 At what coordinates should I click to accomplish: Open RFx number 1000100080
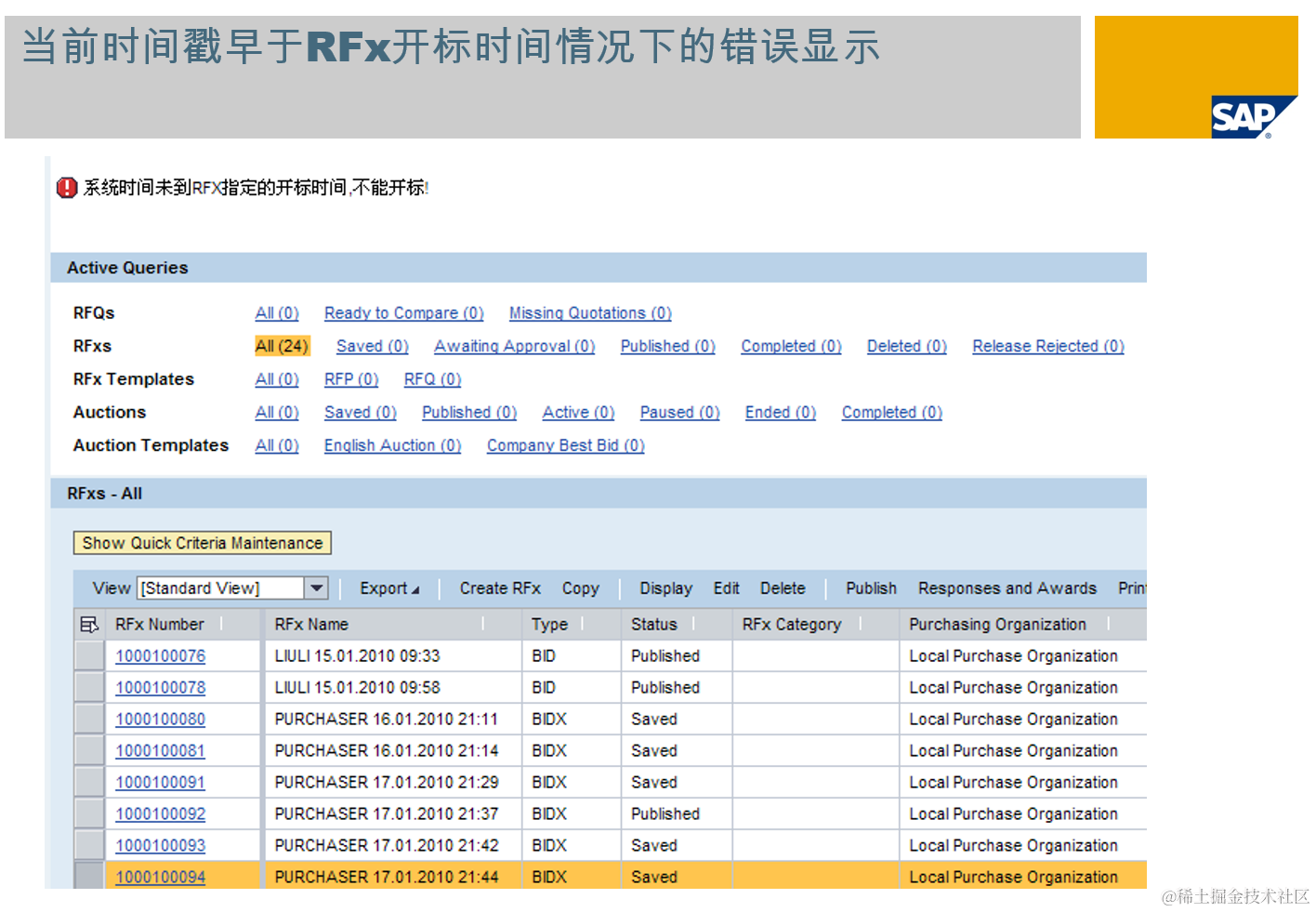tap(161, 720)
